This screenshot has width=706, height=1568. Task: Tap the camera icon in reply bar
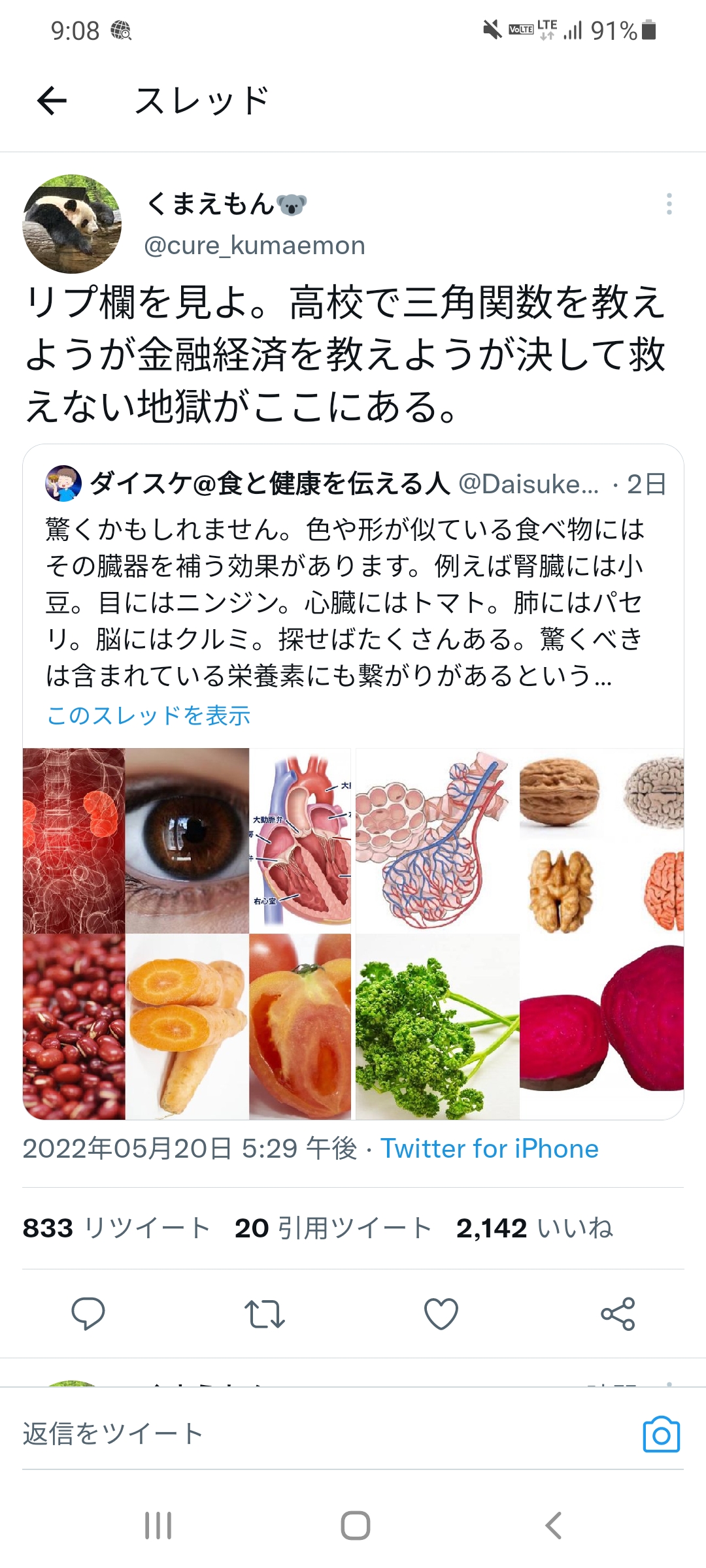click(x=662, y=1435)
